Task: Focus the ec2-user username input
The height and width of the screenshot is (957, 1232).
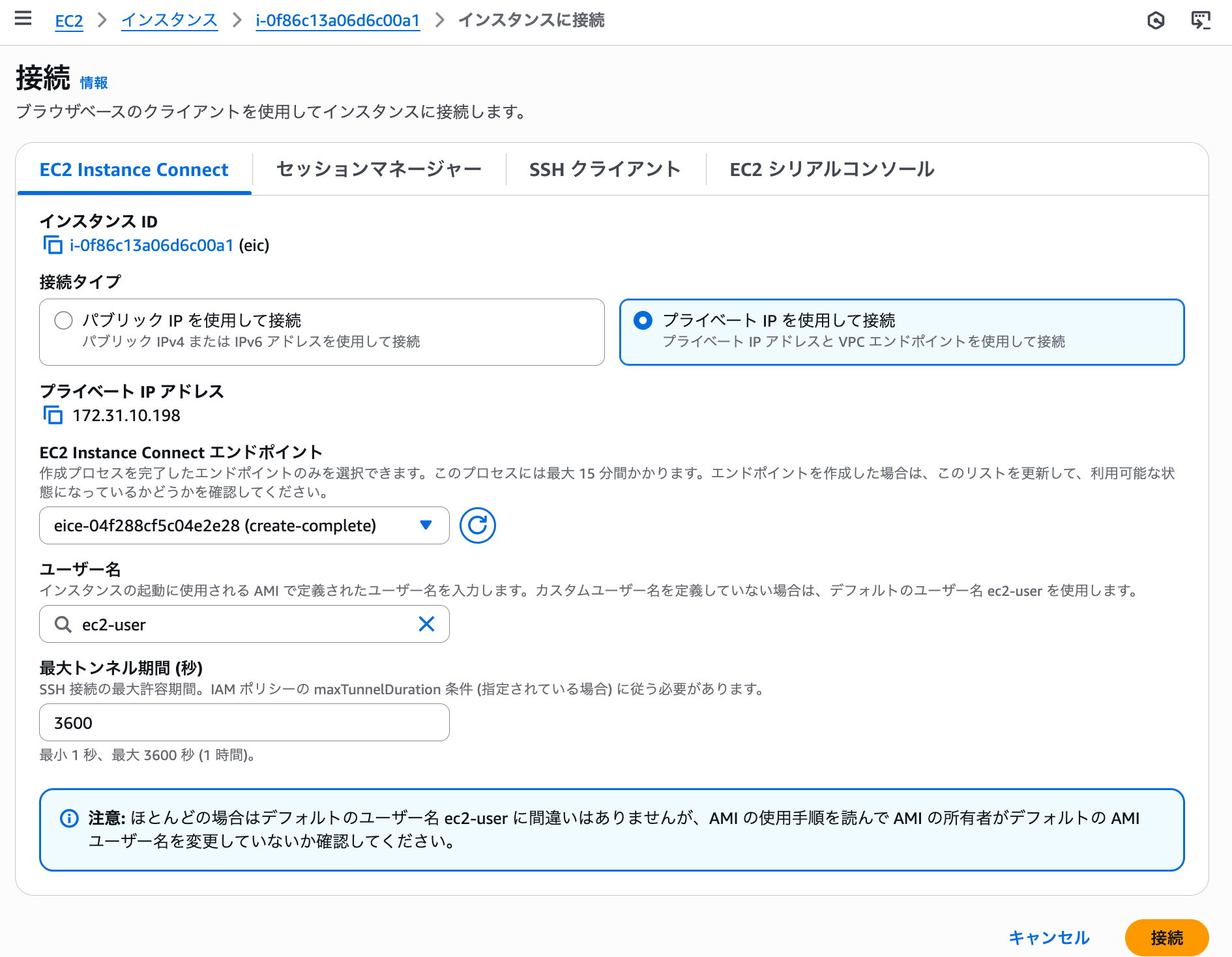Action: 244,625
